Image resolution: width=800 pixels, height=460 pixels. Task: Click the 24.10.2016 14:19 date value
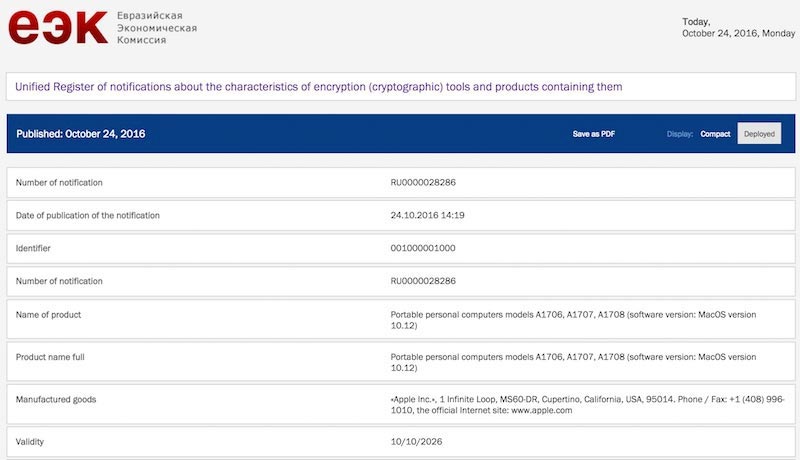tap(428, 215)
